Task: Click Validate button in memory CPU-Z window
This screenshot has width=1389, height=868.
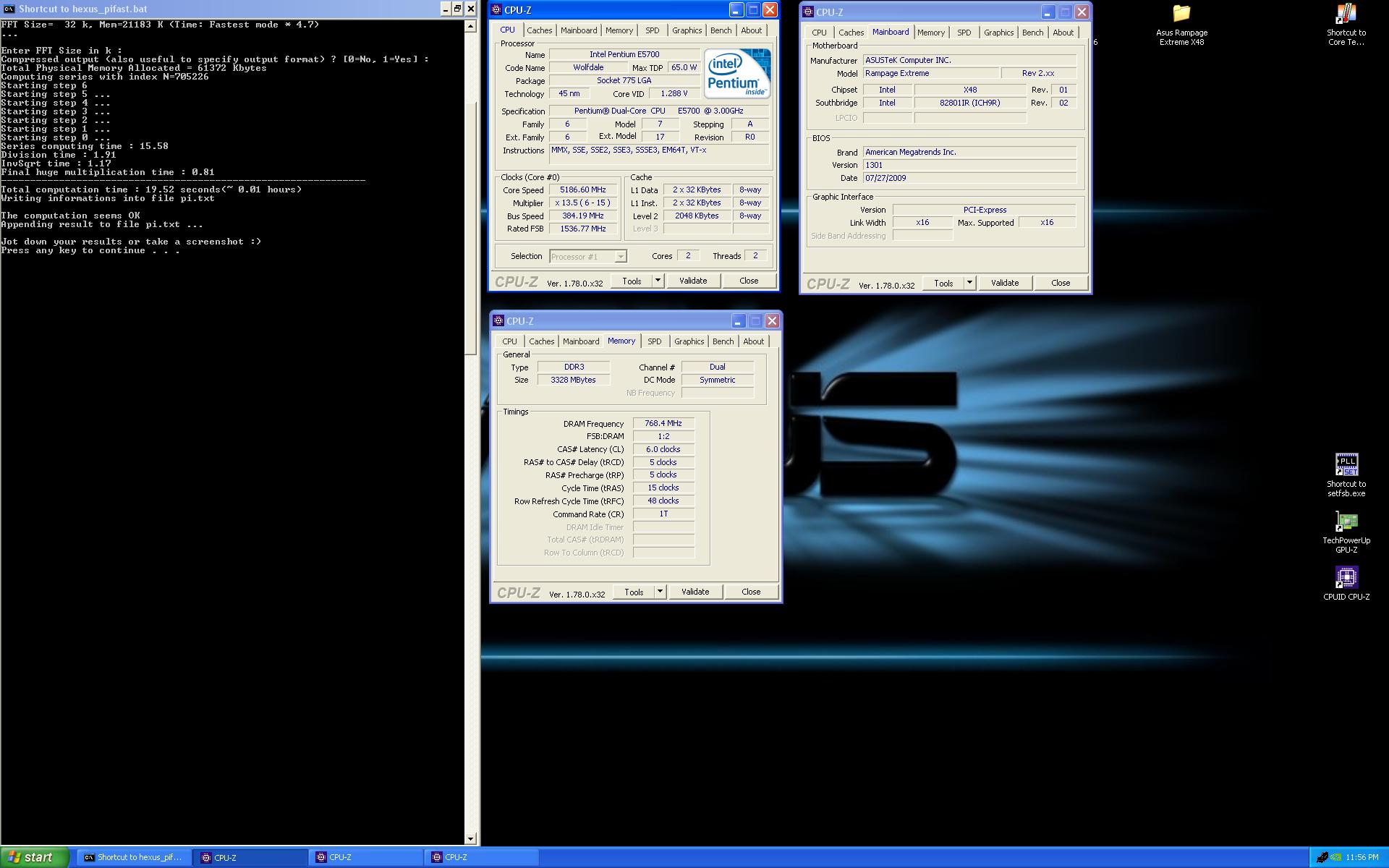Action: (695, 592)
